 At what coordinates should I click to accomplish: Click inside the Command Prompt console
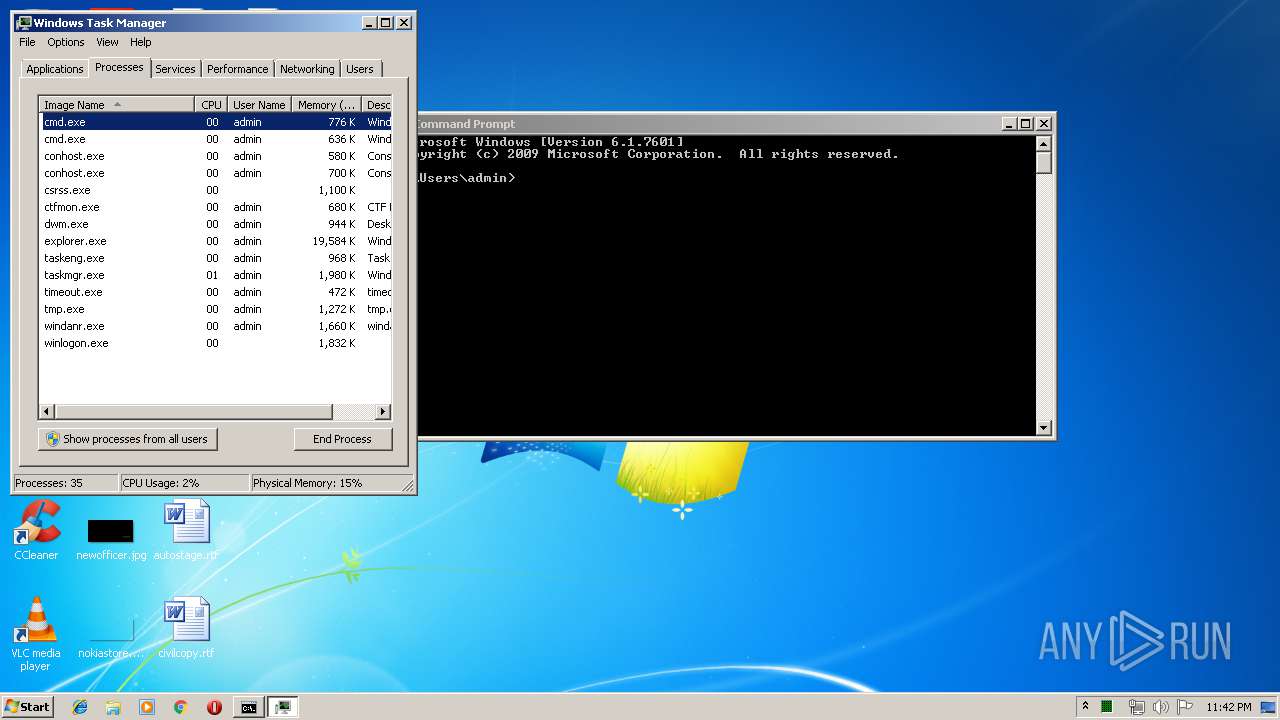(x=726, y=286)
